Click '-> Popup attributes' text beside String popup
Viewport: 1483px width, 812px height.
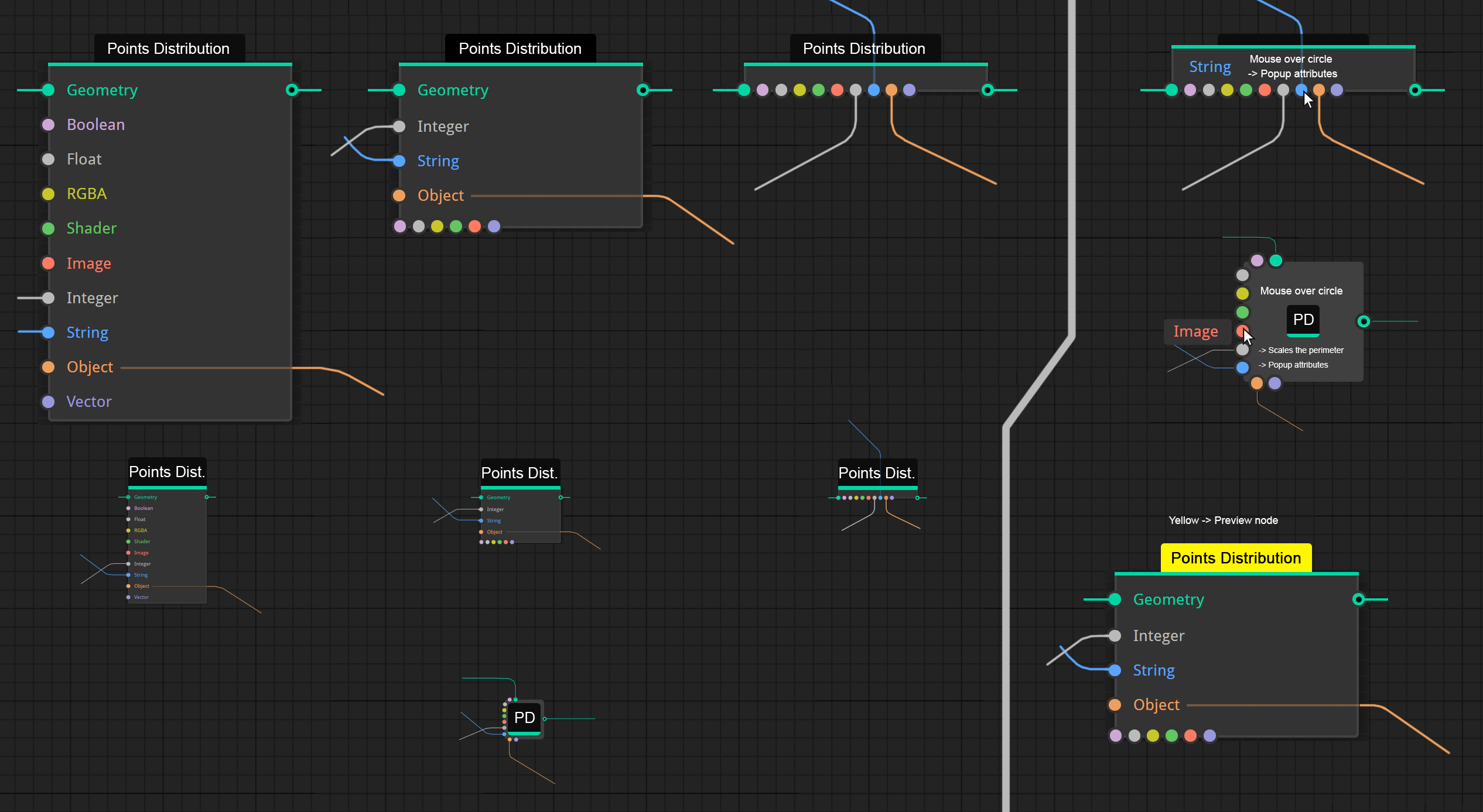pyautogui.click(x=1293, y=74)
